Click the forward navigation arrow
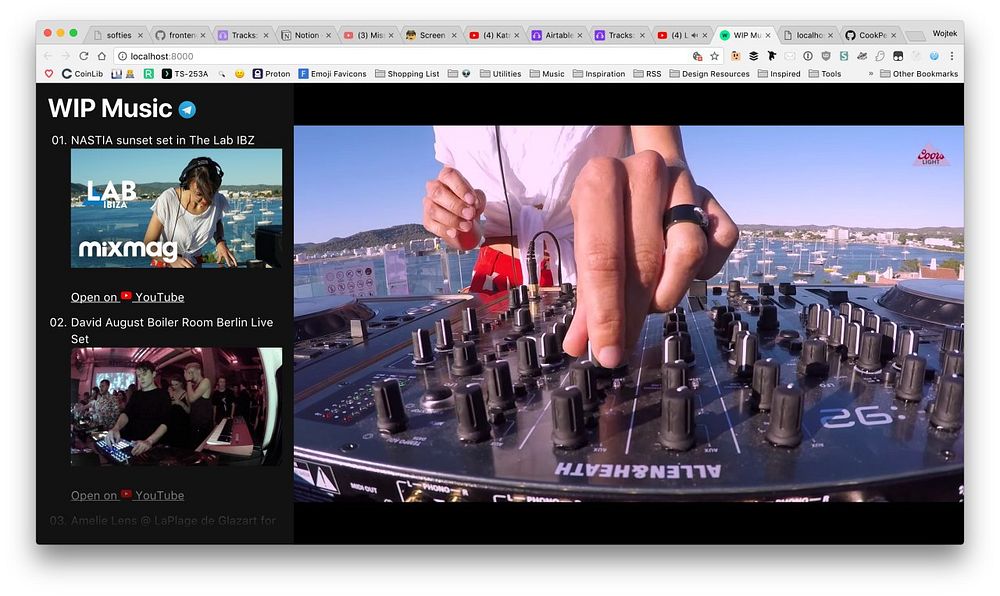1000x596 pixels. [66, 56]
